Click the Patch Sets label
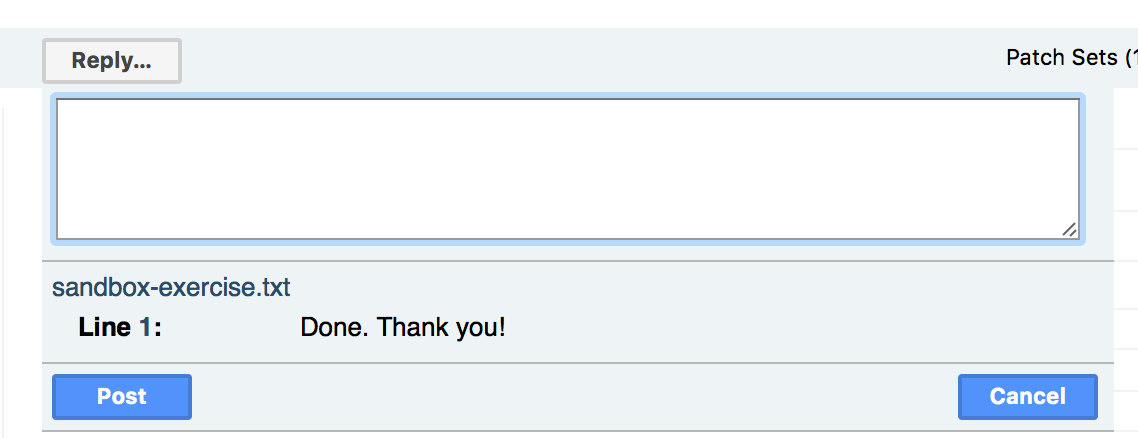The width and height of the screenshot is (1138, 438). click(x=1061, y=58)
